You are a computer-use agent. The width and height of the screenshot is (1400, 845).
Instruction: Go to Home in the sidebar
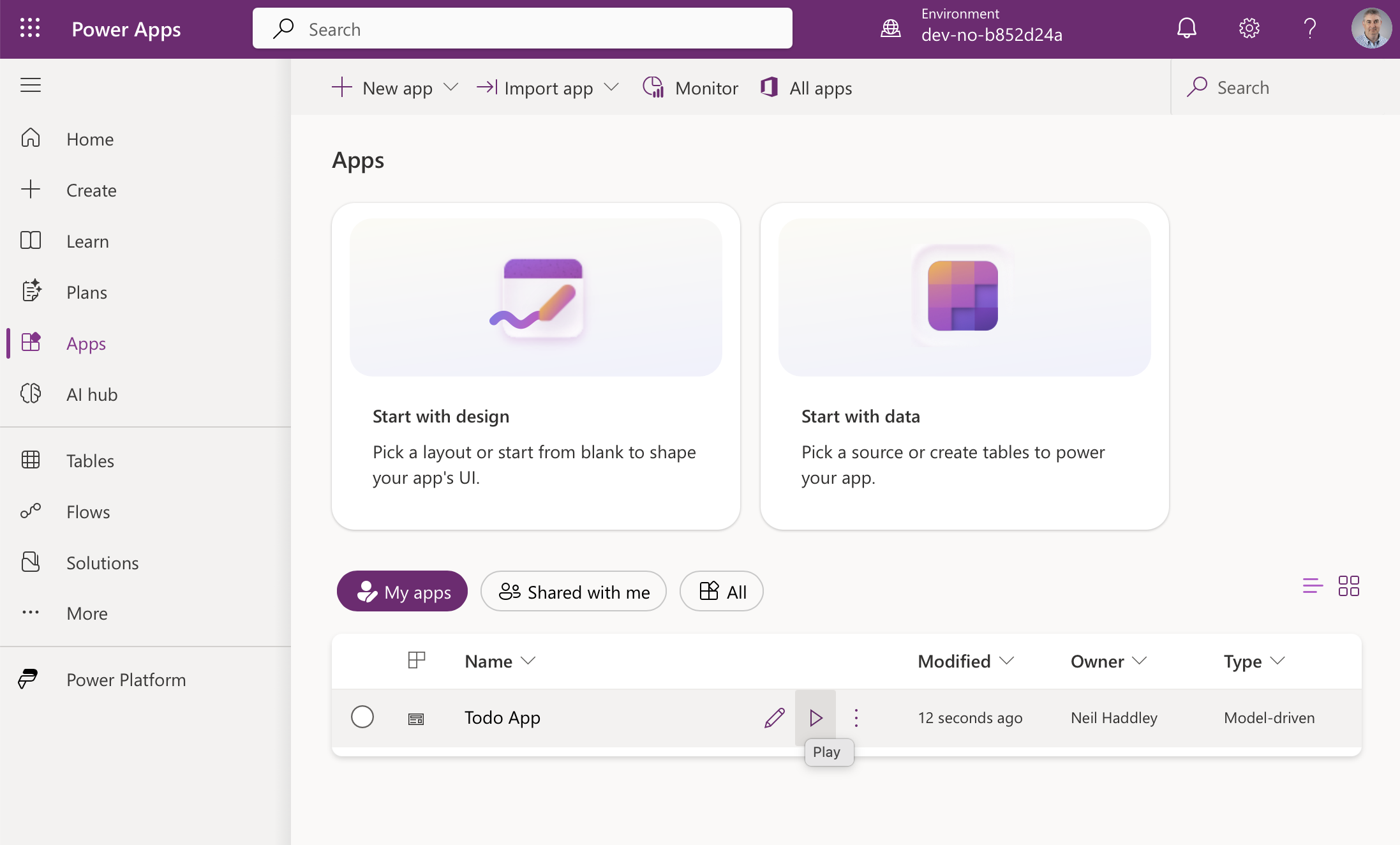click(145, 139)
